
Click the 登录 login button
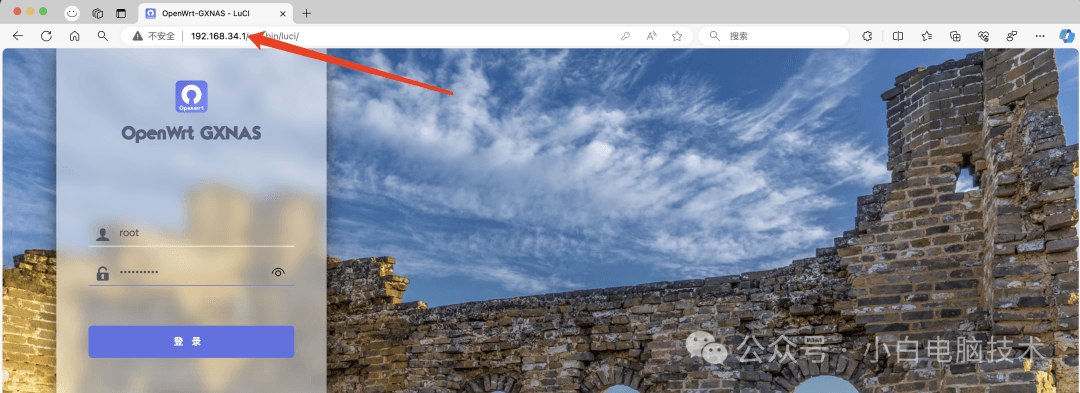click(191, 342)
